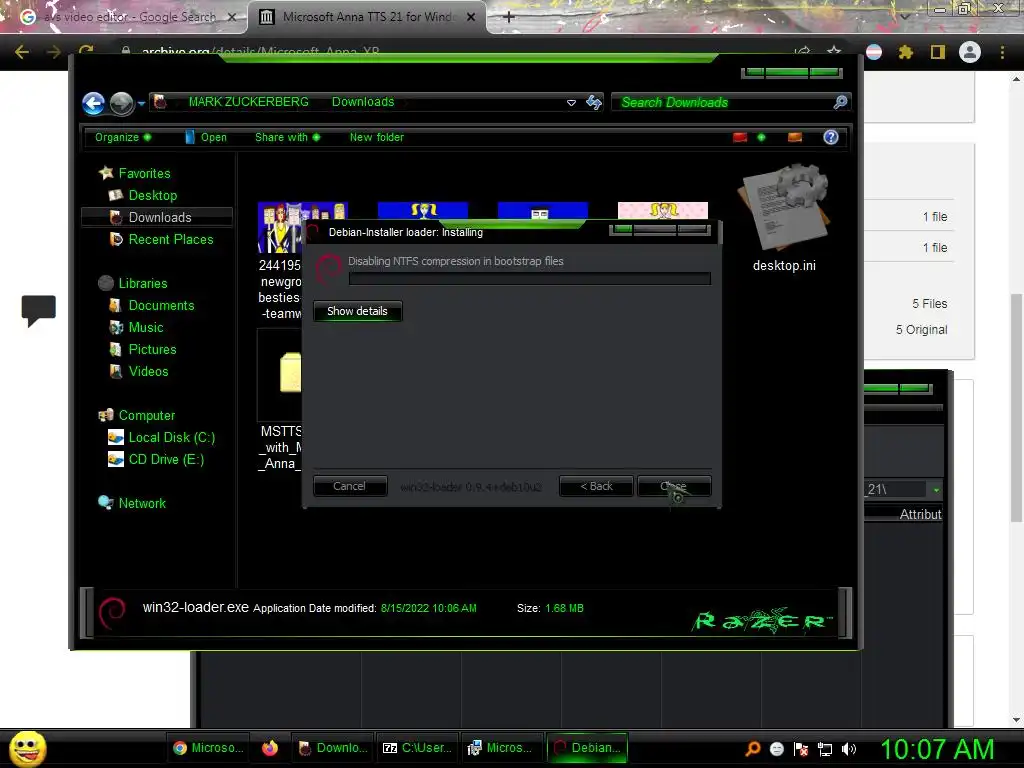Bookmark the page with the star icon

click(x=834, y=51)
